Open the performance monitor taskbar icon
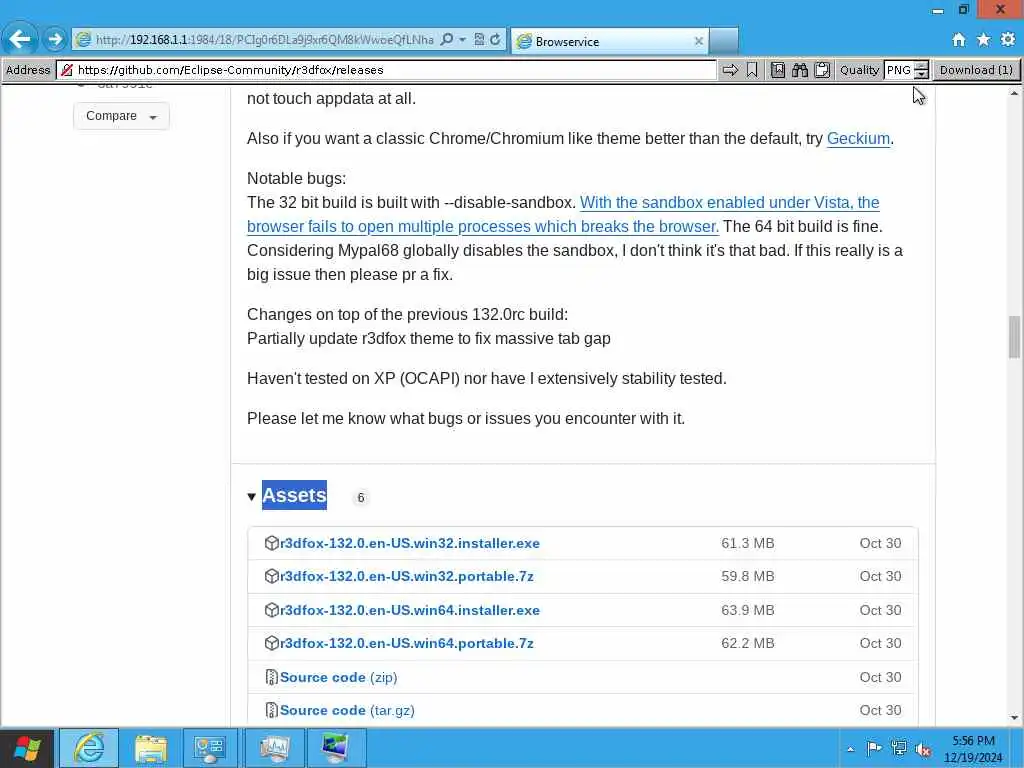This screenshot has height=768, width=1024. coord(274,748)
